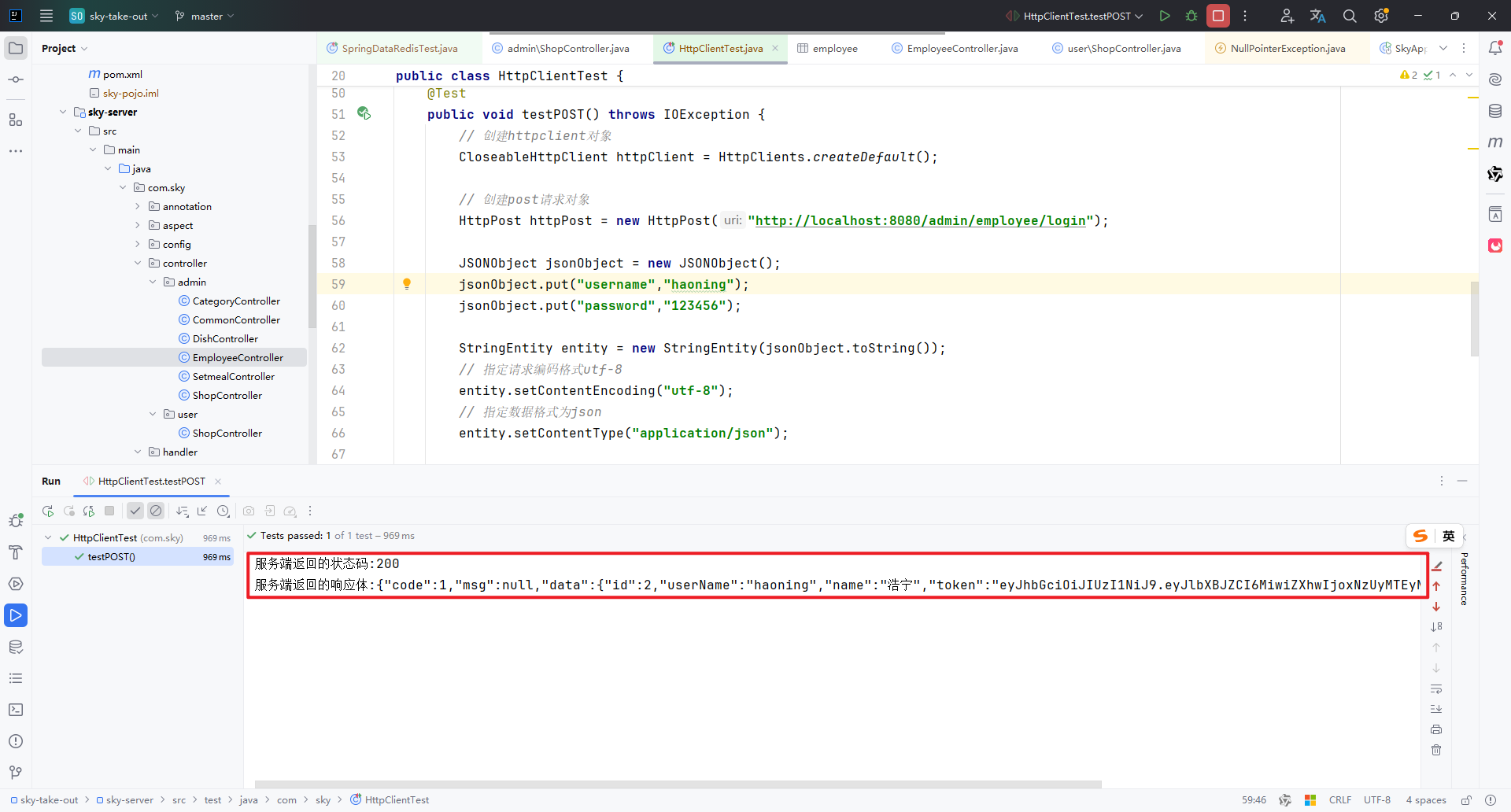
Task: Switch to the SpringDataRedisTest.java tab
Action: pos(398,48)
